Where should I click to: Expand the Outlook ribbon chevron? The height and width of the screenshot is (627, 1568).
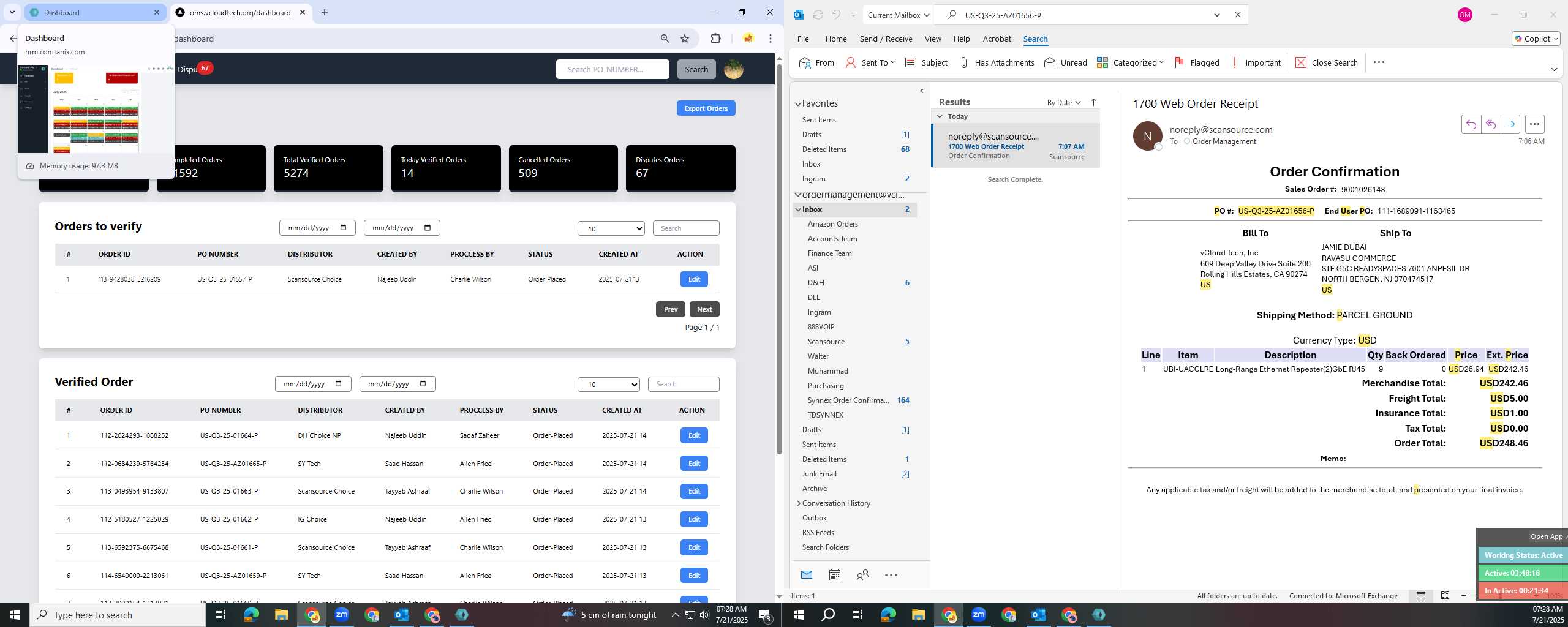(x=1554, y=69)
